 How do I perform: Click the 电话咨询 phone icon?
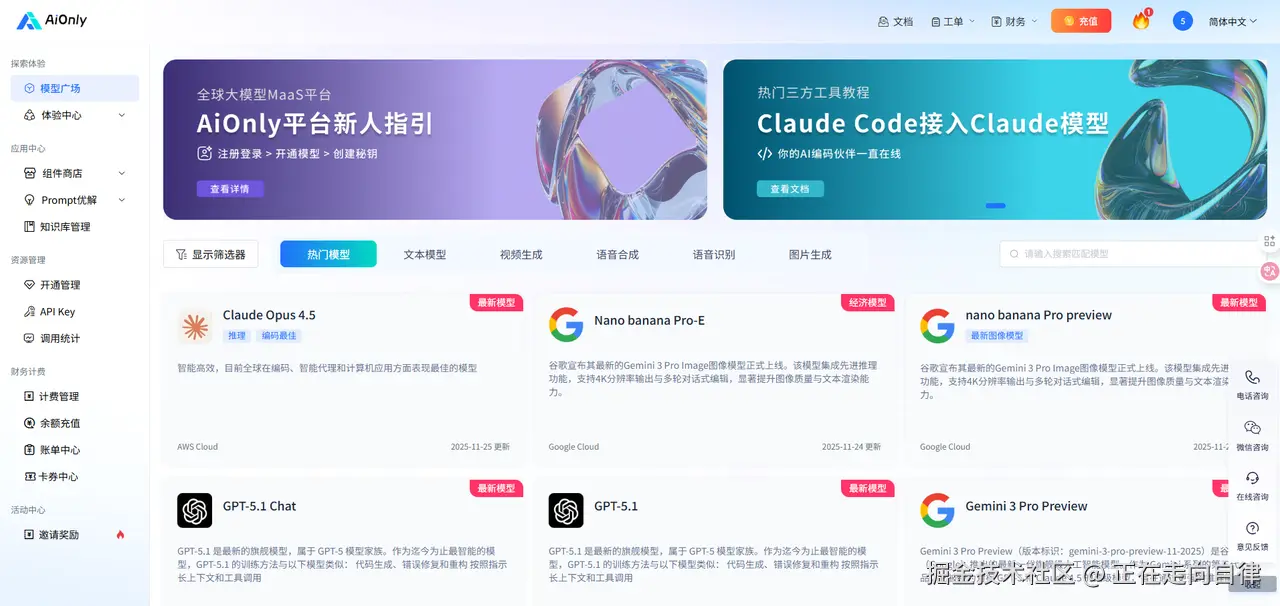point(1252,377)
